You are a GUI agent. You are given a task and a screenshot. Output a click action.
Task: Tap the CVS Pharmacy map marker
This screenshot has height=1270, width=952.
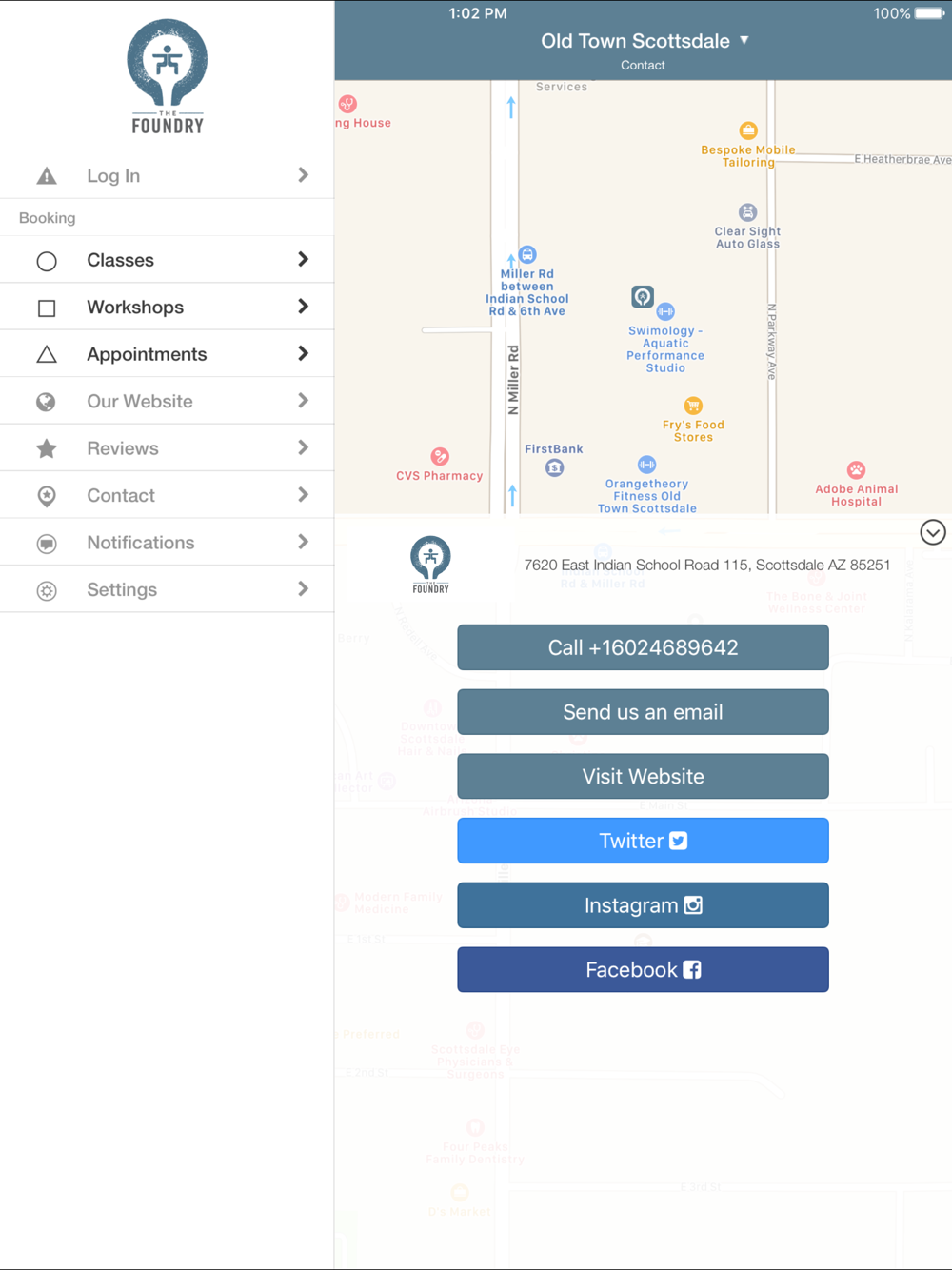click(x=440, y=457)
